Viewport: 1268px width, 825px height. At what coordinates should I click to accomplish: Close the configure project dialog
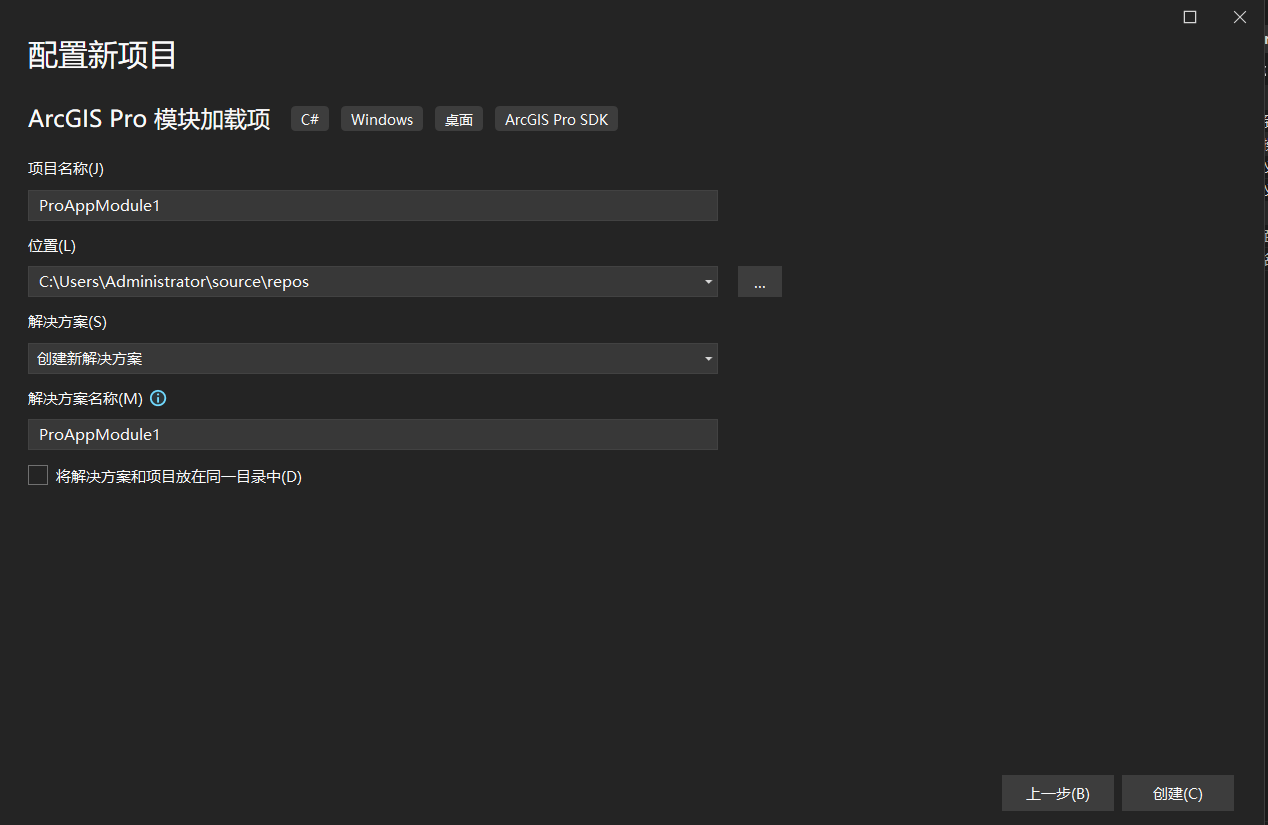[x=1240, y=17]
